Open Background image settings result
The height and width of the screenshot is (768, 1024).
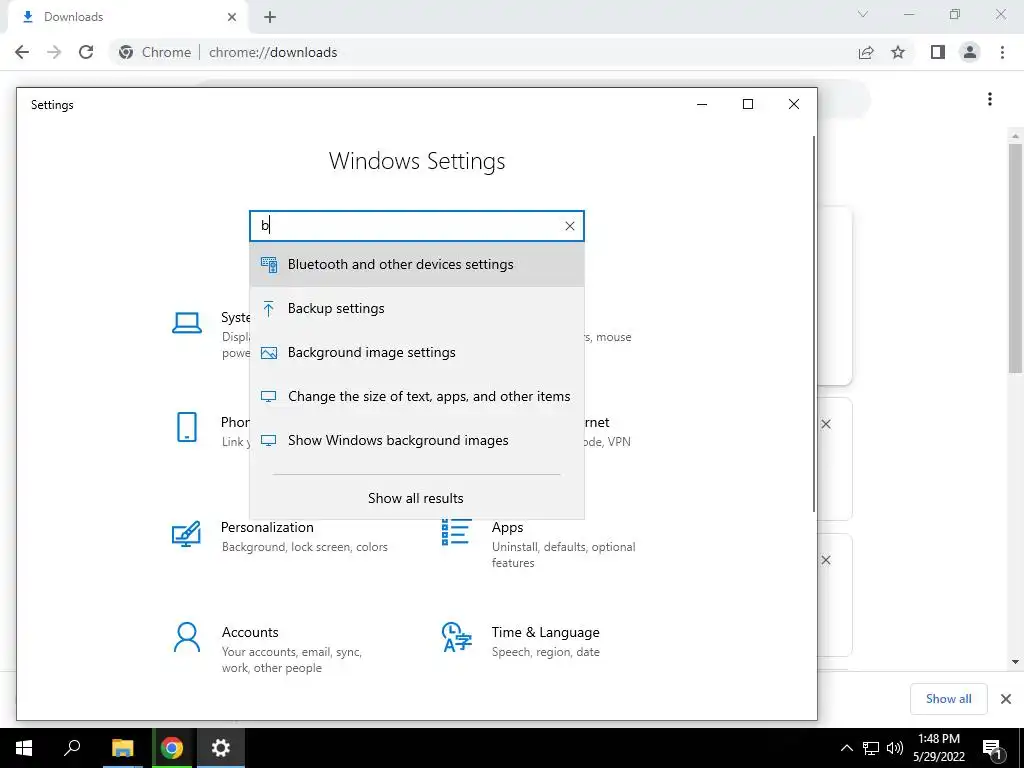(x=417, y=353)
